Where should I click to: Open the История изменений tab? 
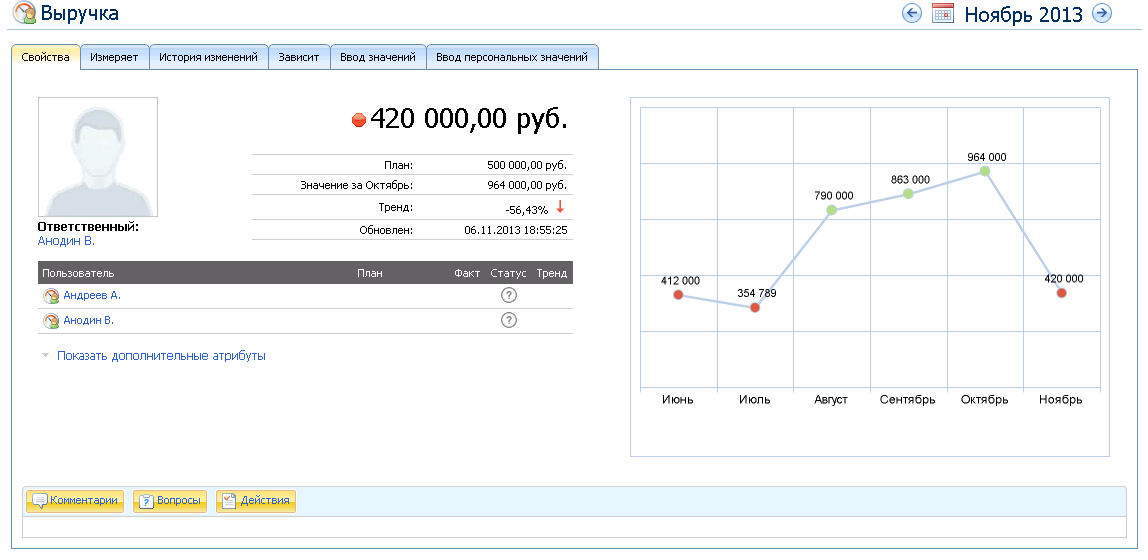[x=208, y=58]
